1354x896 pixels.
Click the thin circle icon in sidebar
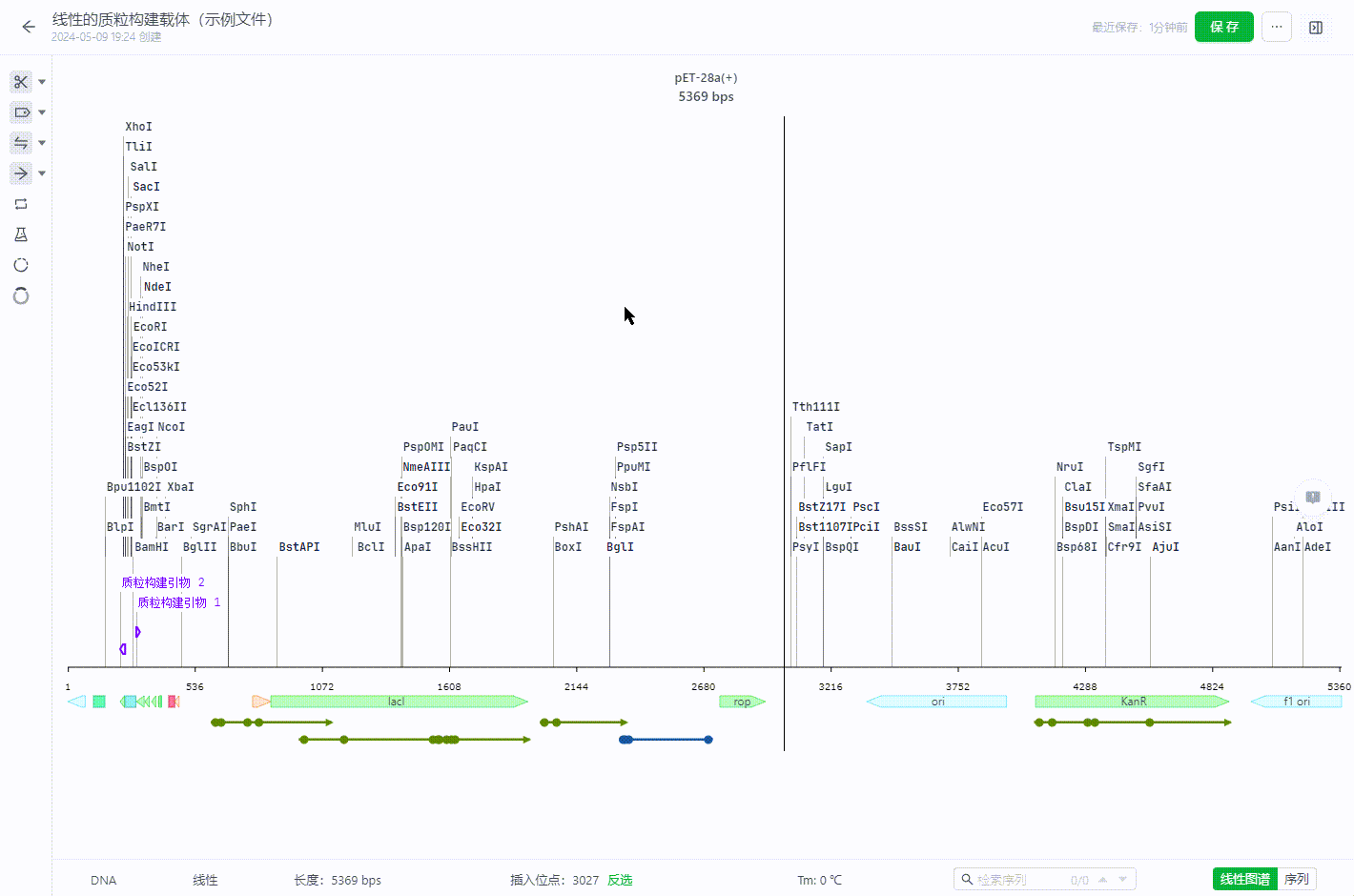click(21, 265)
